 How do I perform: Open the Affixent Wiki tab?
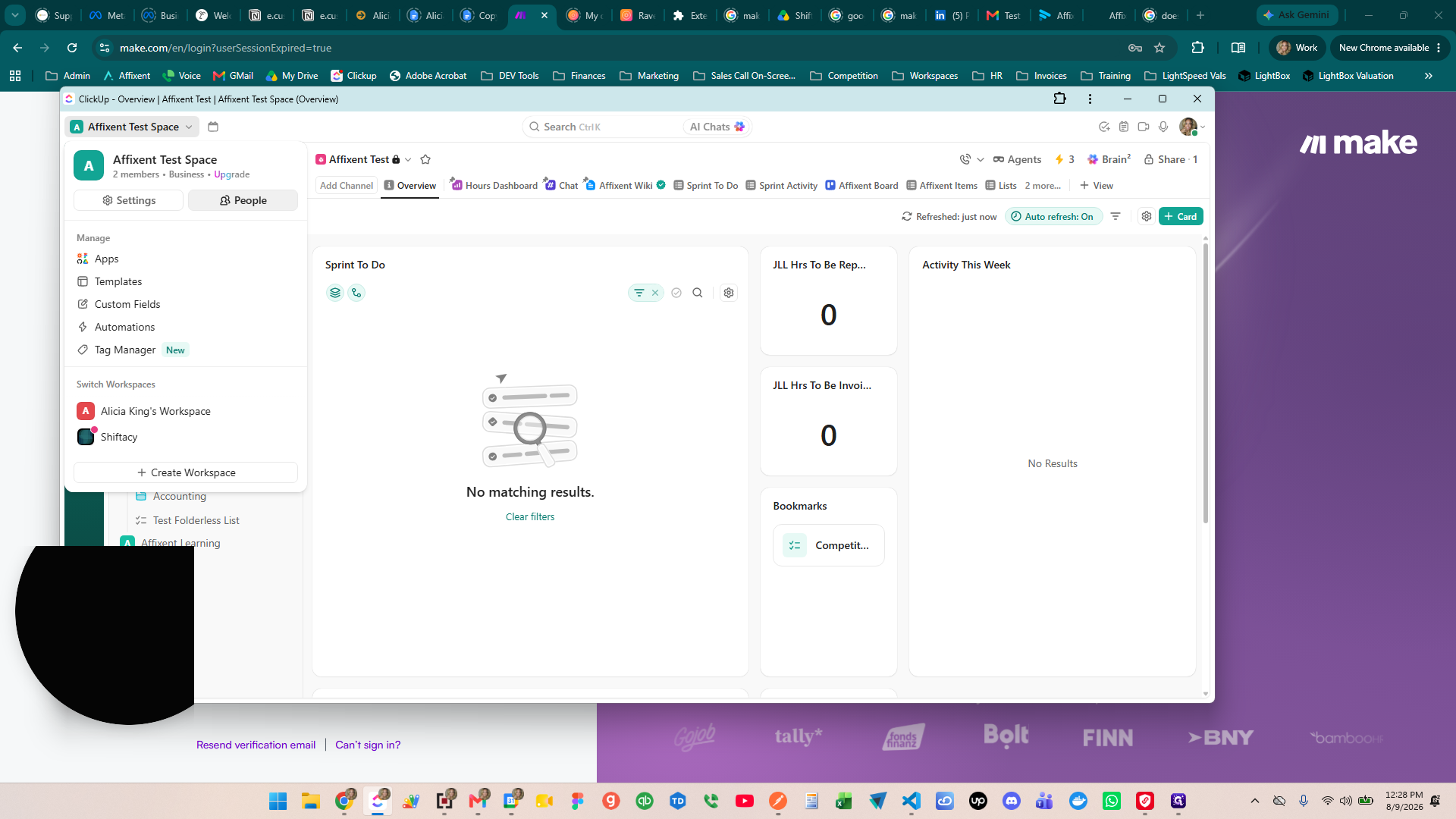pos(625,185)
